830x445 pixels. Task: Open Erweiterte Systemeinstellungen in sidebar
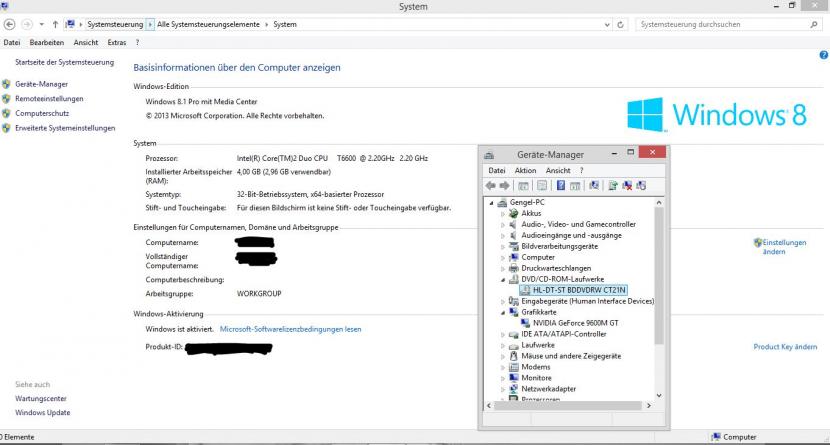tap(65, 128)
